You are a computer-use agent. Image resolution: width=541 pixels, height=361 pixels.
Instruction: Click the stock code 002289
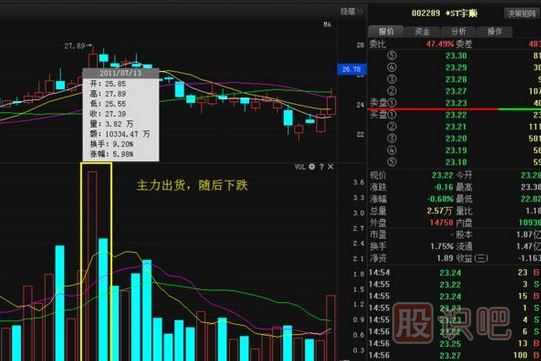click(x=426, y=13)
